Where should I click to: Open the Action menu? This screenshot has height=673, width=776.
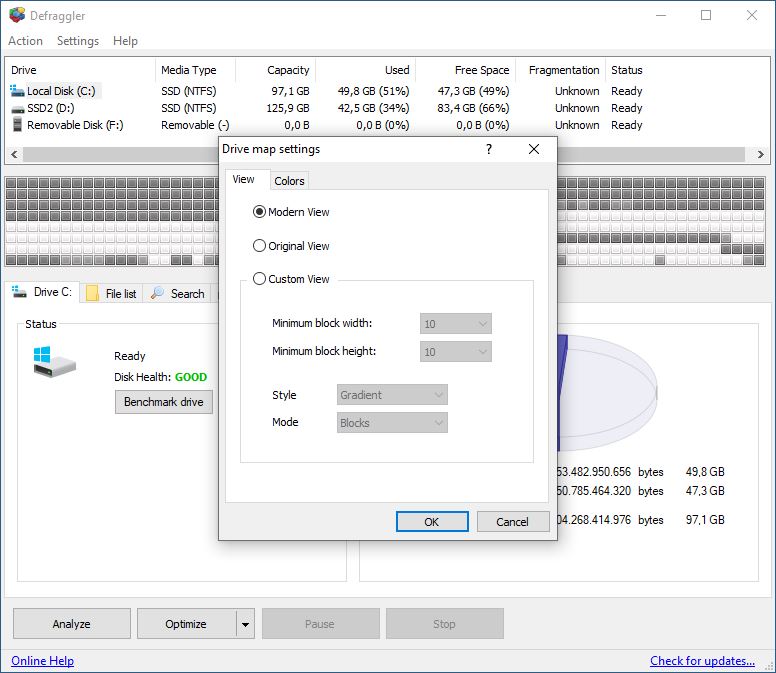[25, 41]
